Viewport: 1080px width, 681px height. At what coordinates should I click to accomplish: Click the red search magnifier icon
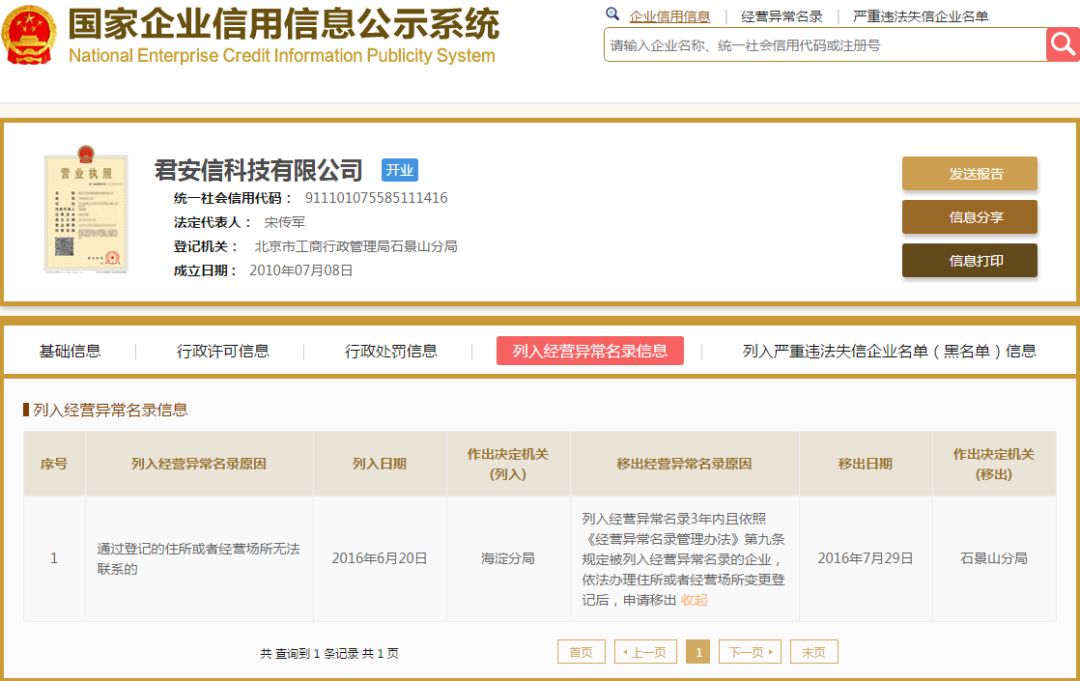(1061, 44)
